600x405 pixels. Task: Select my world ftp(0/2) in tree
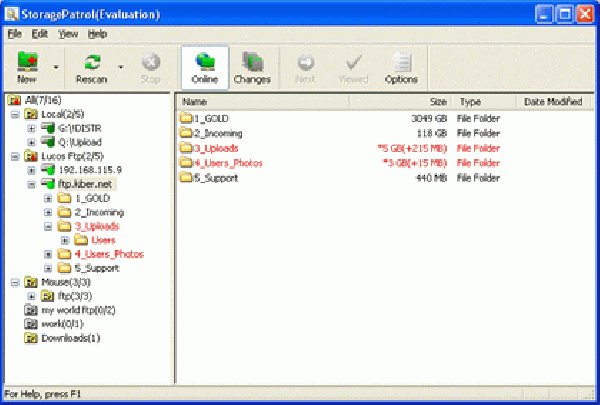[x=78, y=310]
